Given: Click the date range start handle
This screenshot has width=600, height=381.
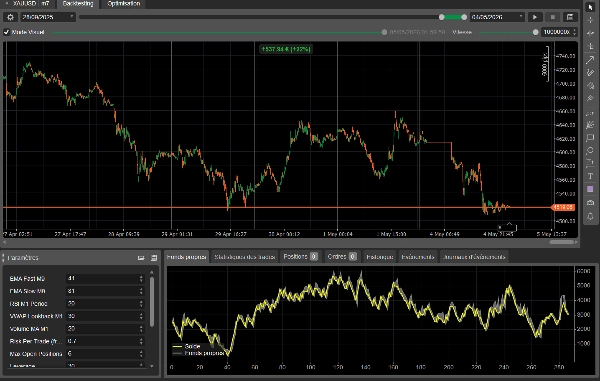Looking at the screenshot, I should point(442,17).
